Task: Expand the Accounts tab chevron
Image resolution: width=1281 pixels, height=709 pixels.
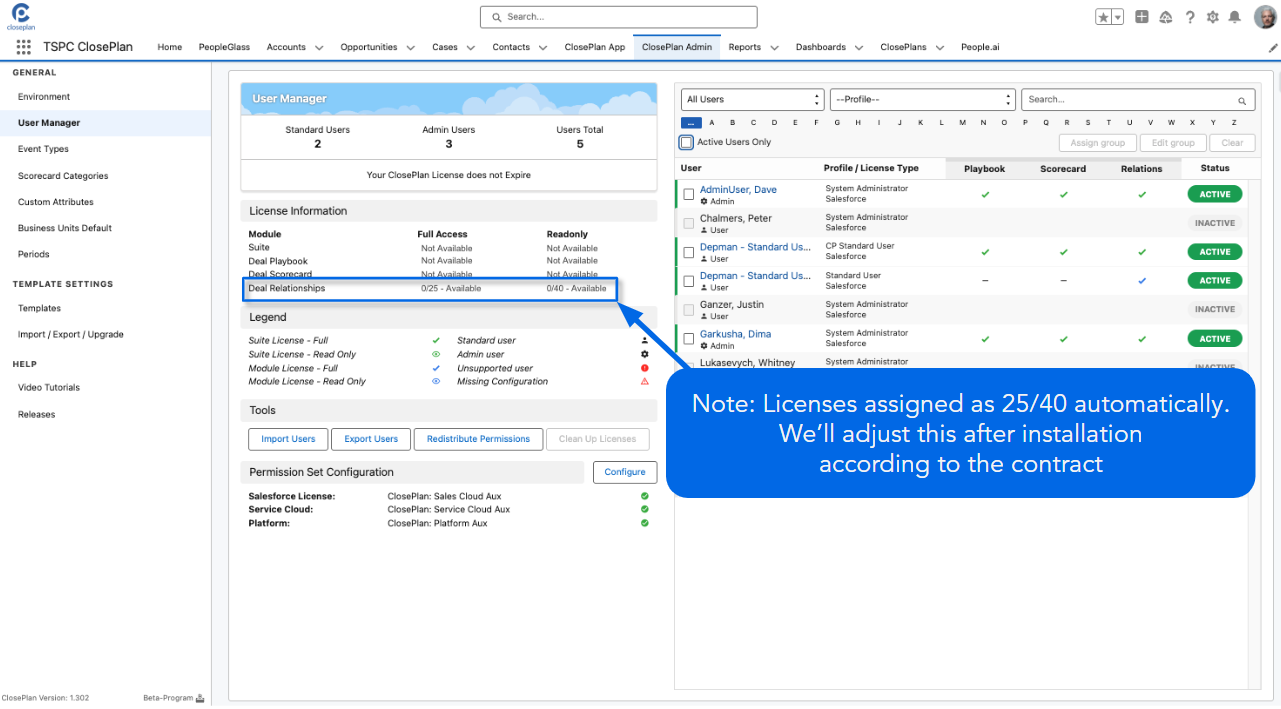Action: 319,47
